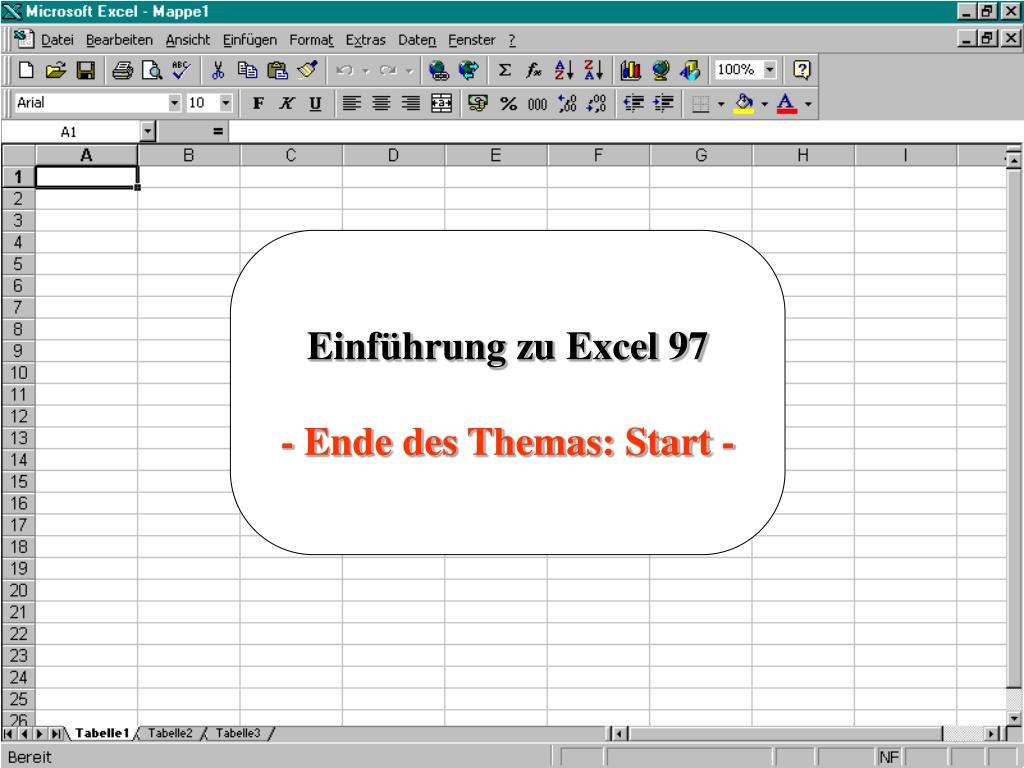The image size is (1024, 768).
Task: Increase indent icon
Action: pos(664,103)
